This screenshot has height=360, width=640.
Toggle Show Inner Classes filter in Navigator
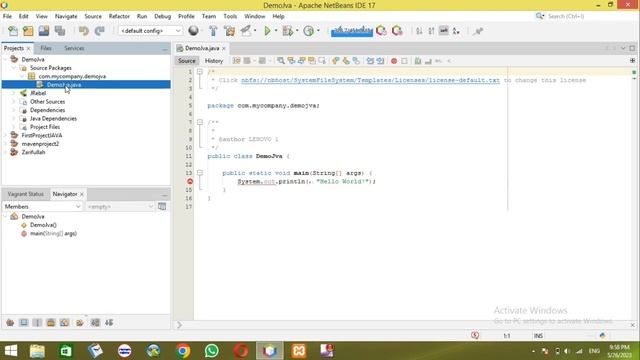point(64,322)
